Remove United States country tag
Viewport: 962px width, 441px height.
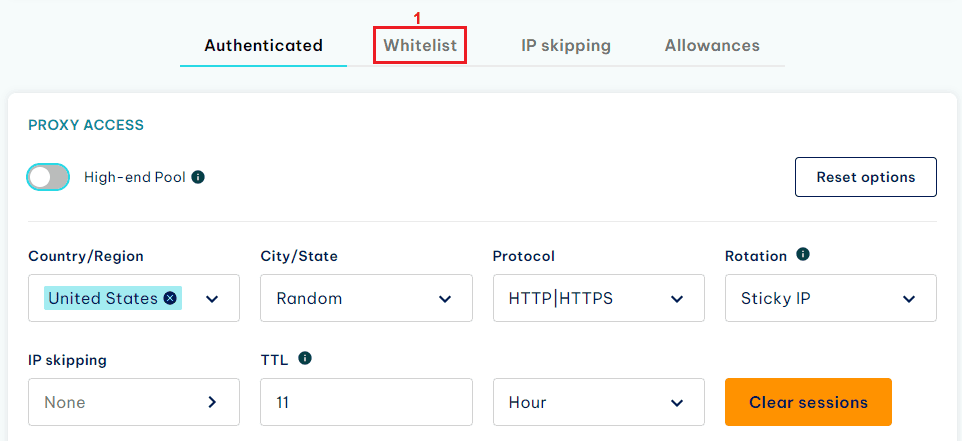point(170,298)
